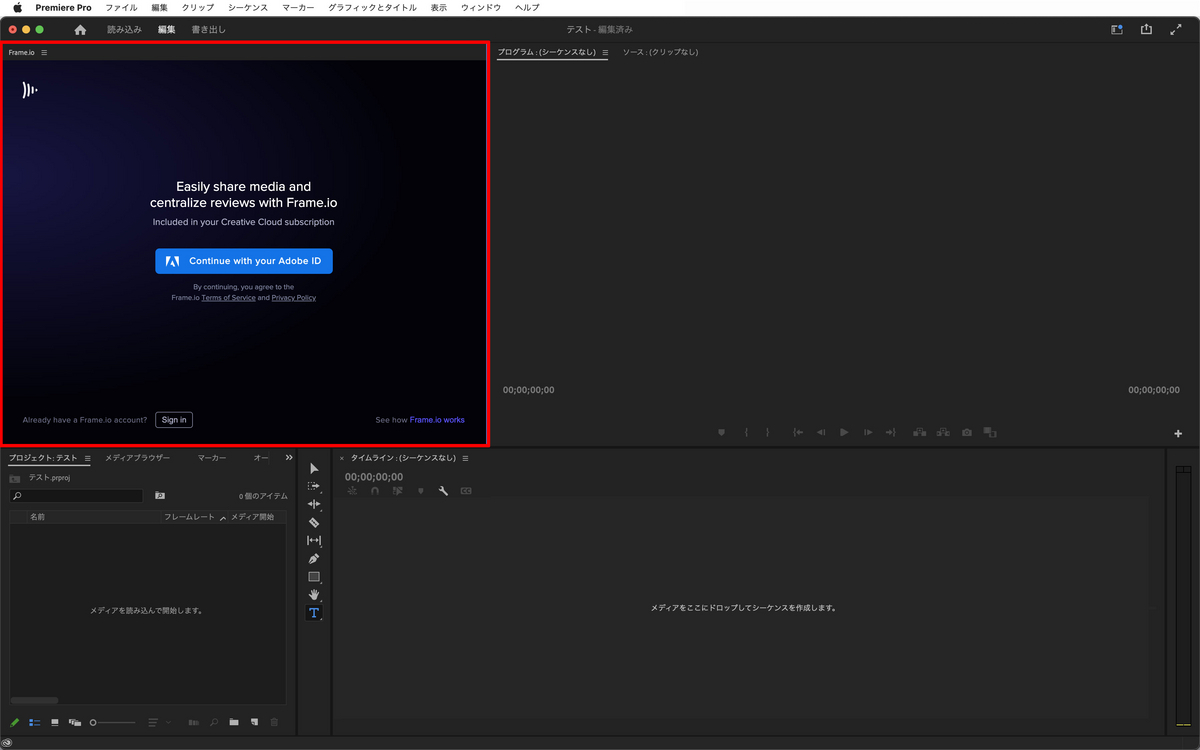Click Project panel thumbnail zoom slider
Screen dimensions: 1200x750
(112, 722)
